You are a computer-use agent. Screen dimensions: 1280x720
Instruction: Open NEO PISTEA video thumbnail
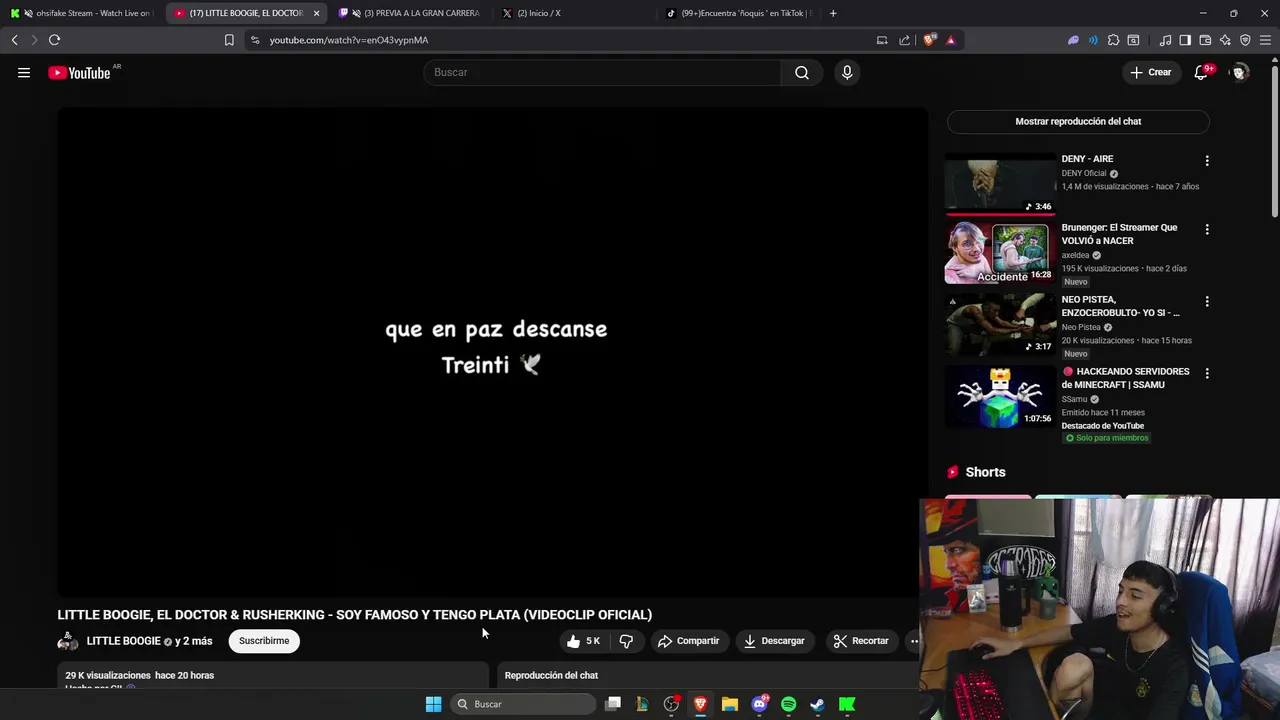click(1000, 324)
